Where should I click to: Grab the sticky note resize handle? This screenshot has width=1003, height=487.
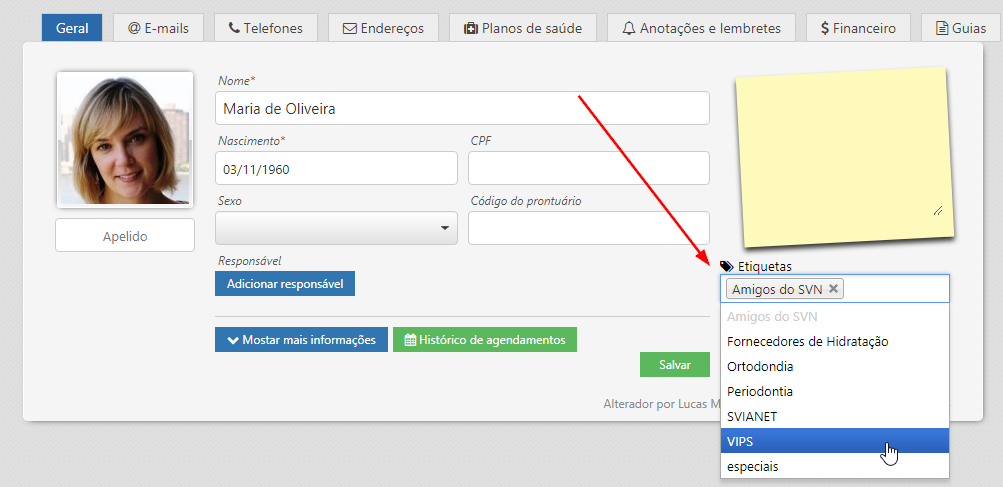coord(938,211)
